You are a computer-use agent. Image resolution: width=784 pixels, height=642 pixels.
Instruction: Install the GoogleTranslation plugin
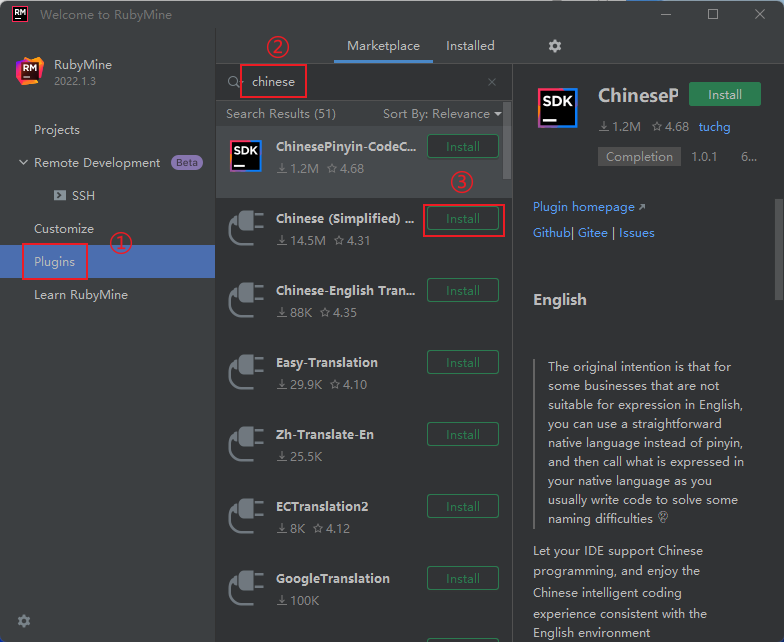(x=463, y=578)
